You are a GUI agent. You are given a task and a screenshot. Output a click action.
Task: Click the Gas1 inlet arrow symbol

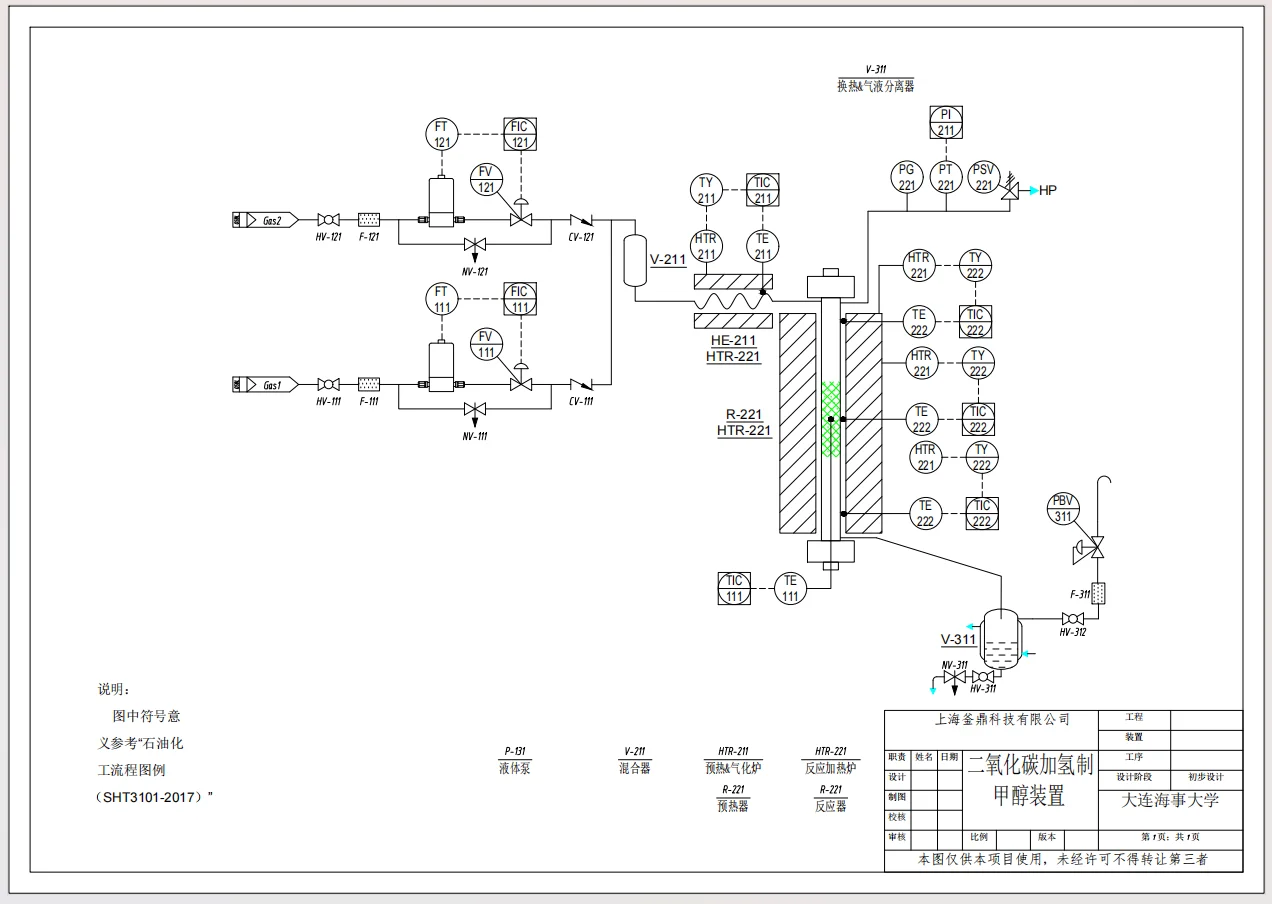click(265, 384)
